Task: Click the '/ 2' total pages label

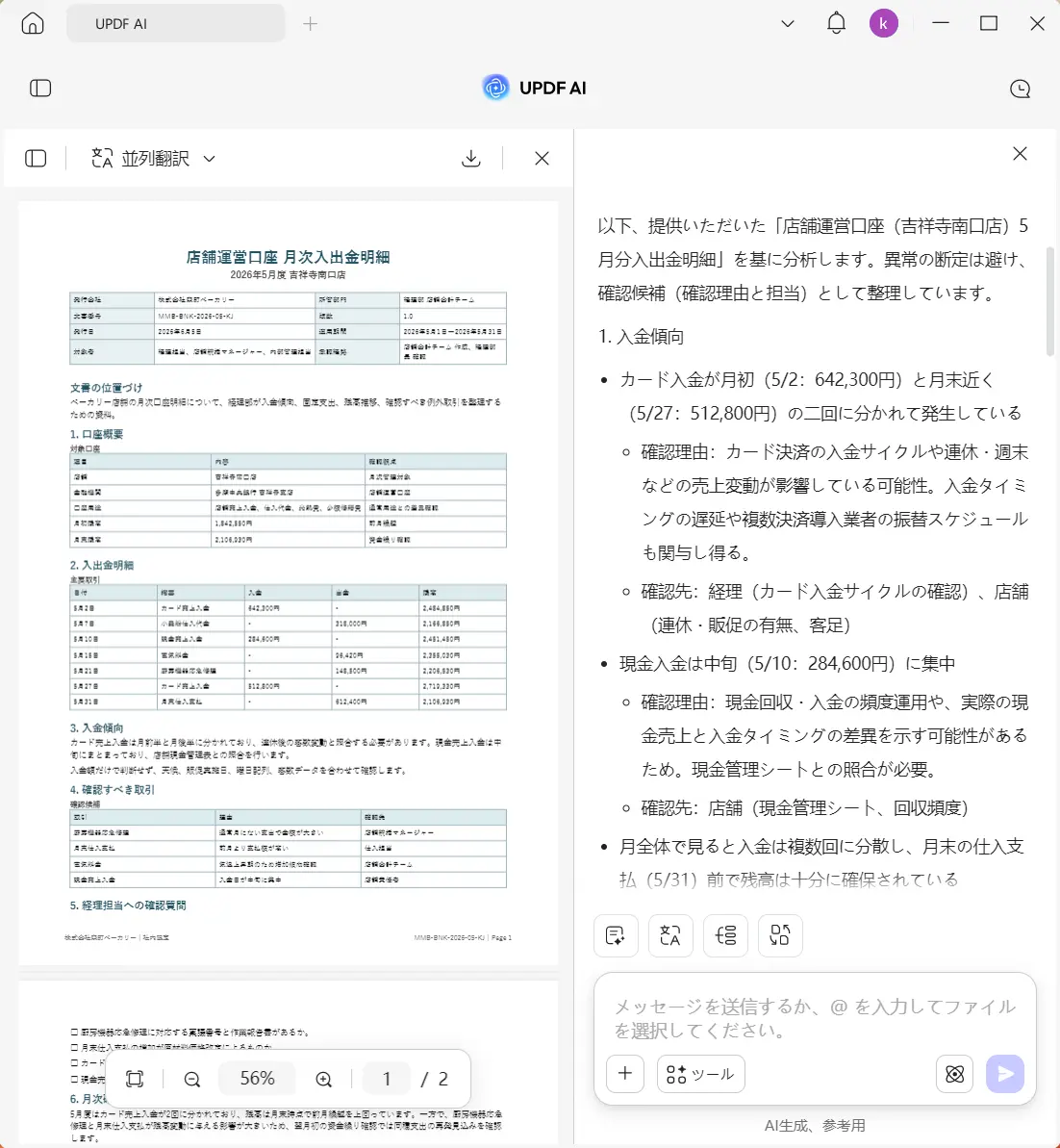Action: coord(434,1079)
